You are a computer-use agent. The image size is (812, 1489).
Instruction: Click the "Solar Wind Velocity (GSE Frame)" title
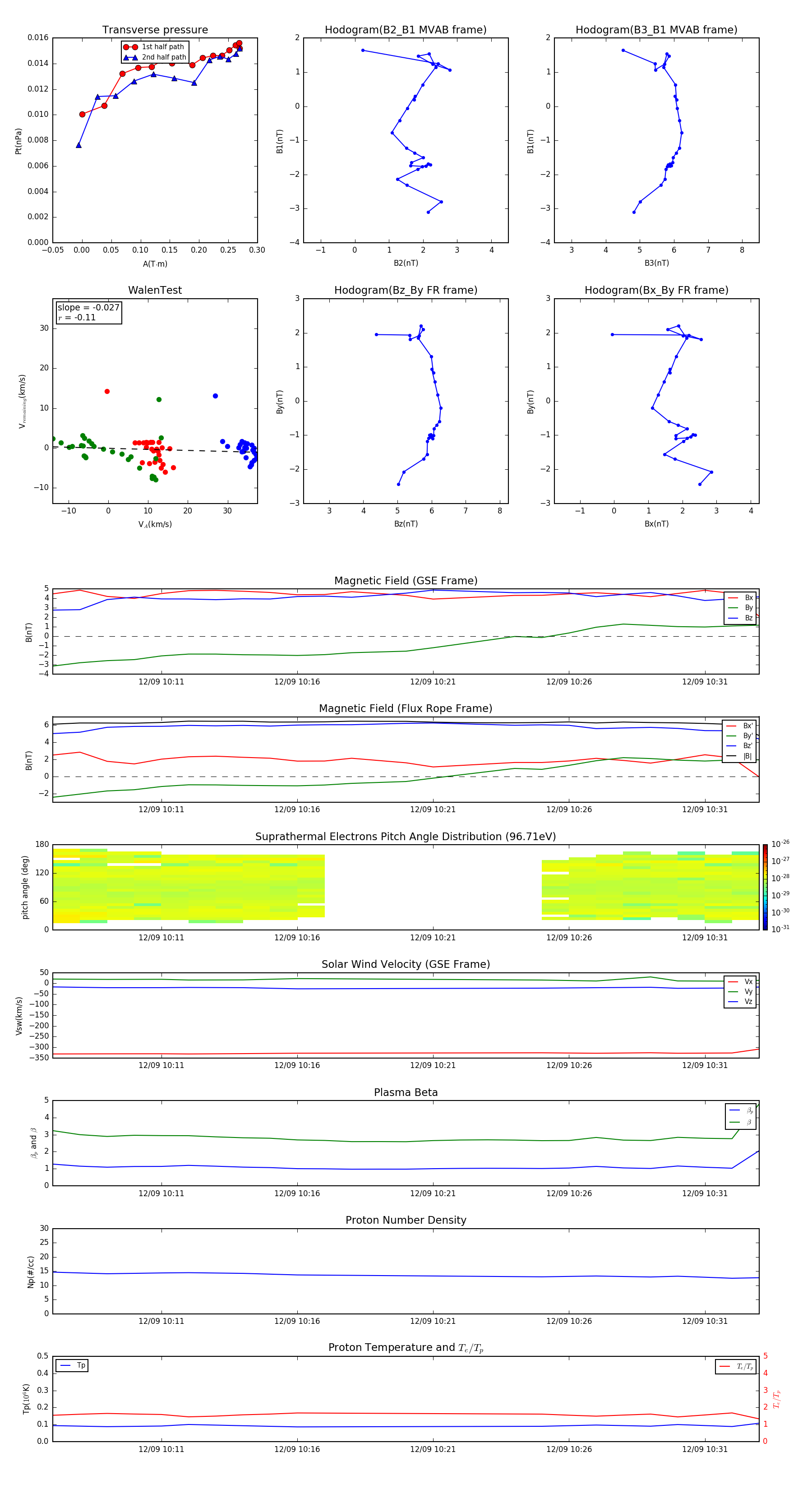[406, 964]
